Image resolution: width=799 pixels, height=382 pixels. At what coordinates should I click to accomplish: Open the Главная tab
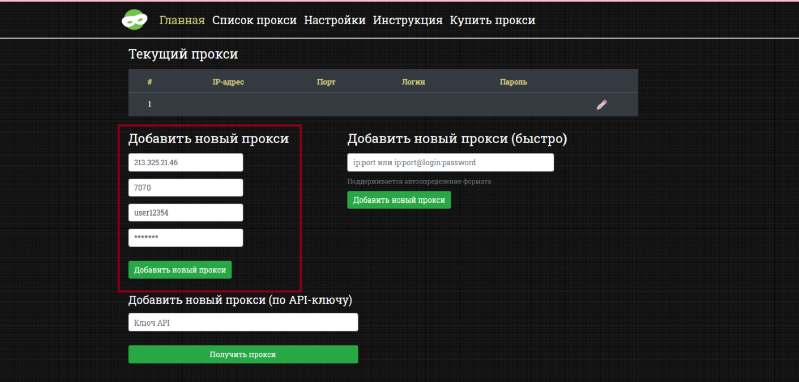182,20
